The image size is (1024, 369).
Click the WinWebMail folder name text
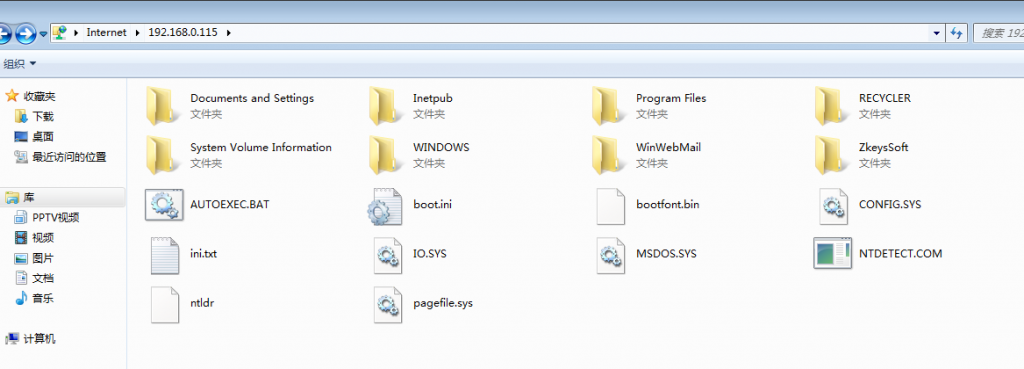click(x=668, y=148)
